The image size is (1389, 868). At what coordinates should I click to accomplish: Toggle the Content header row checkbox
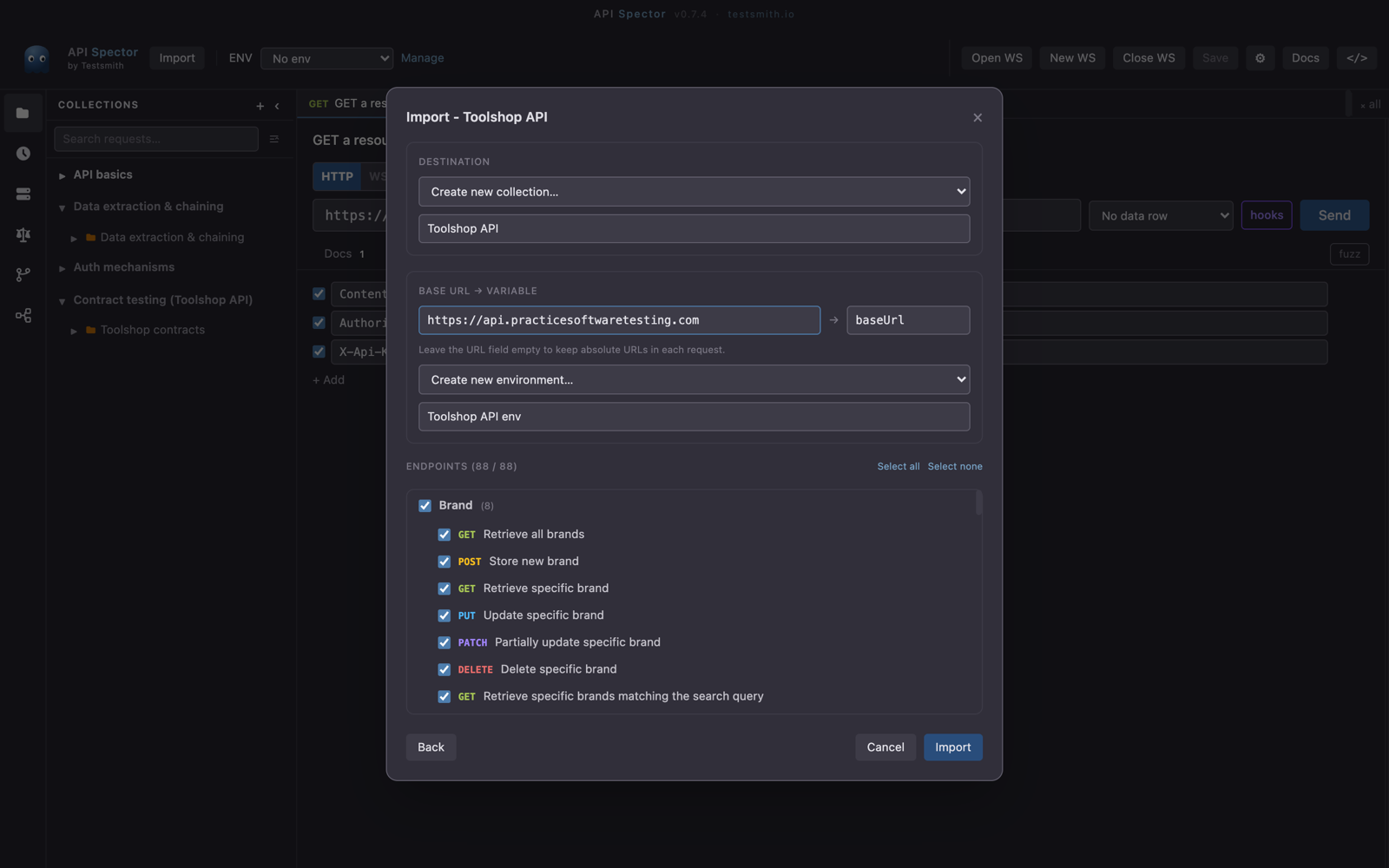point(319,293)
